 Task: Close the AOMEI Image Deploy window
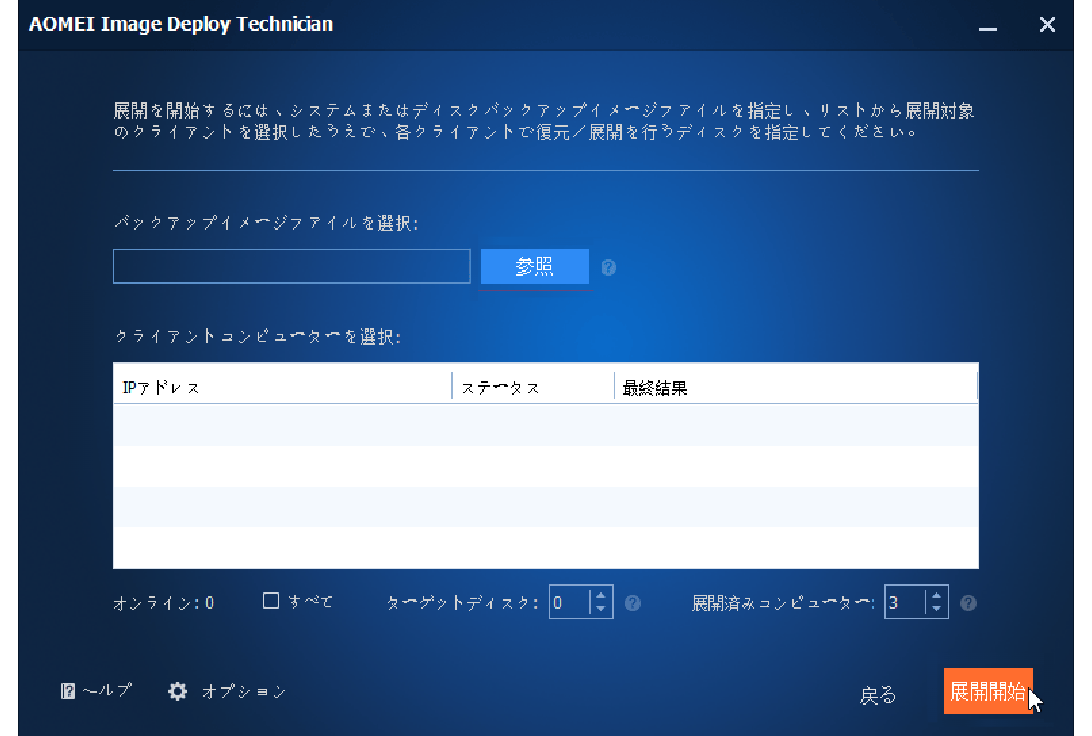click(x=1047, y=25)
